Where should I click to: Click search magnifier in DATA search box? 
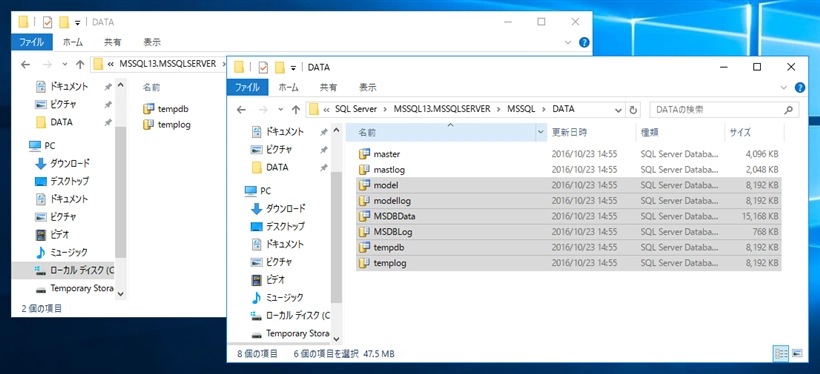pyautogui.click(x=788, y=110)
